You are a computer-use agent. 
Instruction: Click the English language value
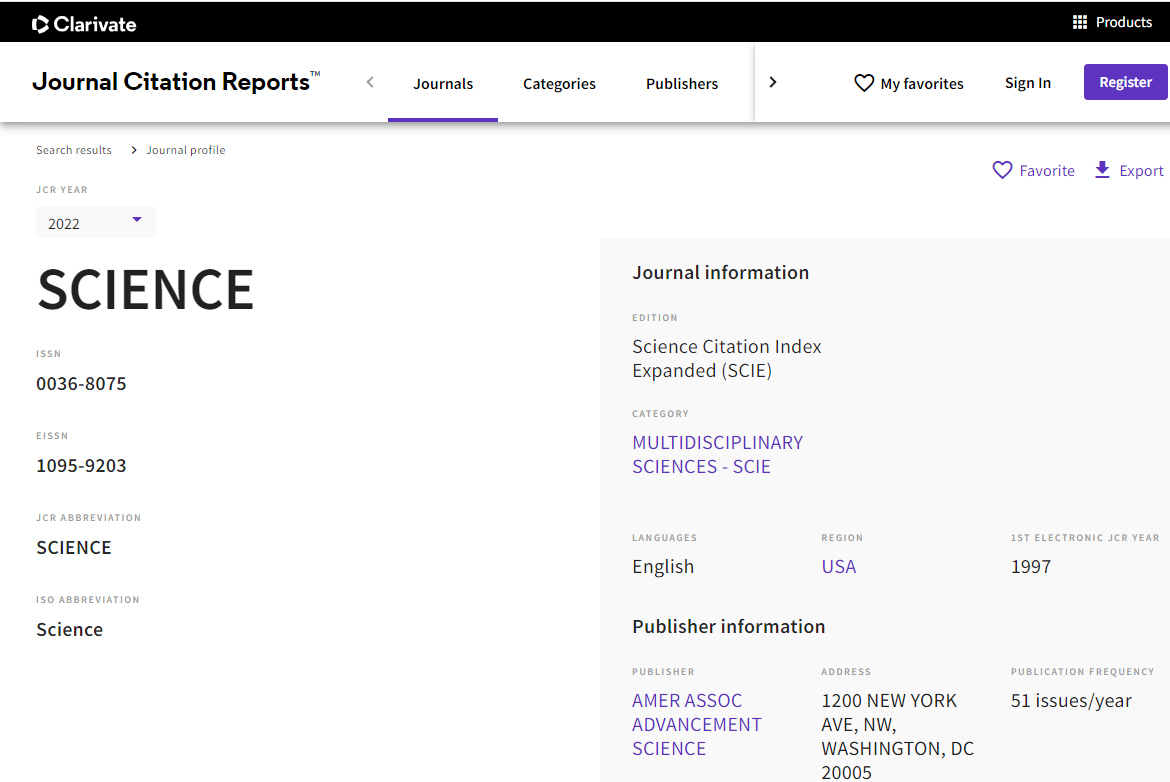point(663,566)
